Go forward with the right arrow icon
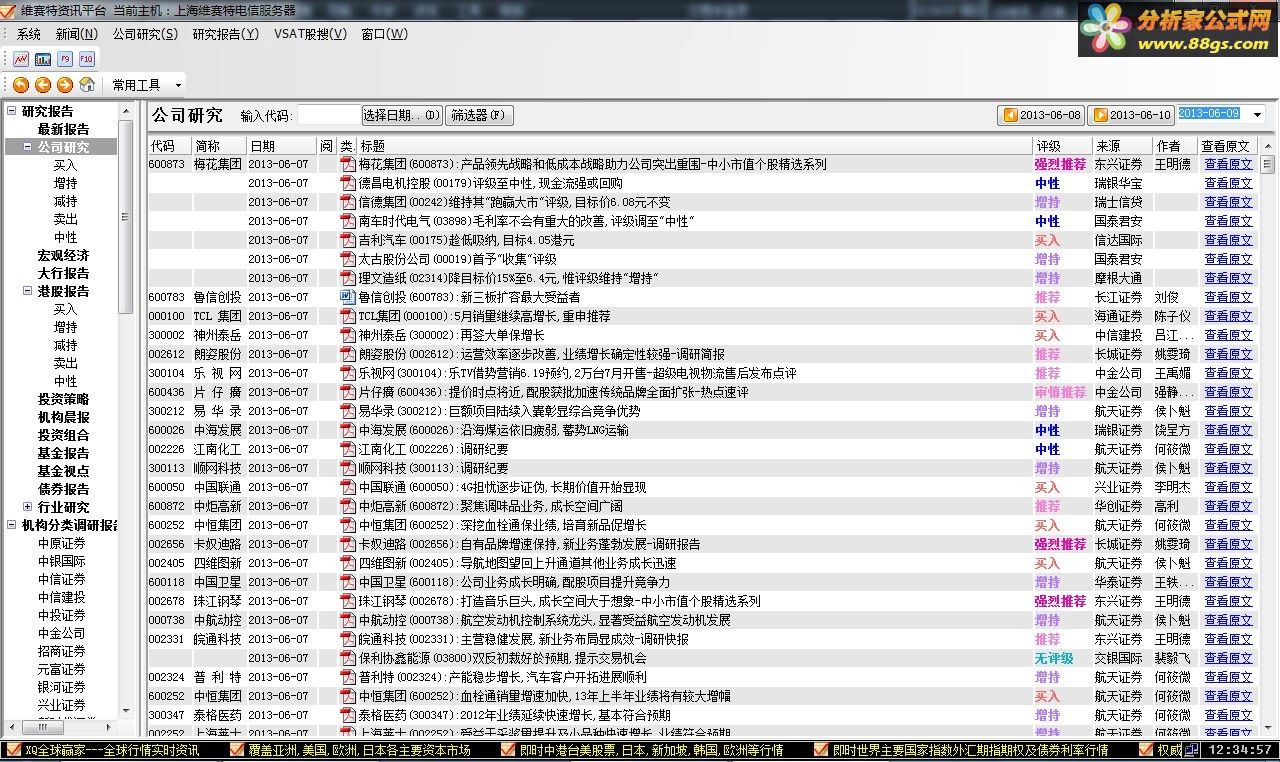Screen dimensions: 1280x762 click(65, 85)
